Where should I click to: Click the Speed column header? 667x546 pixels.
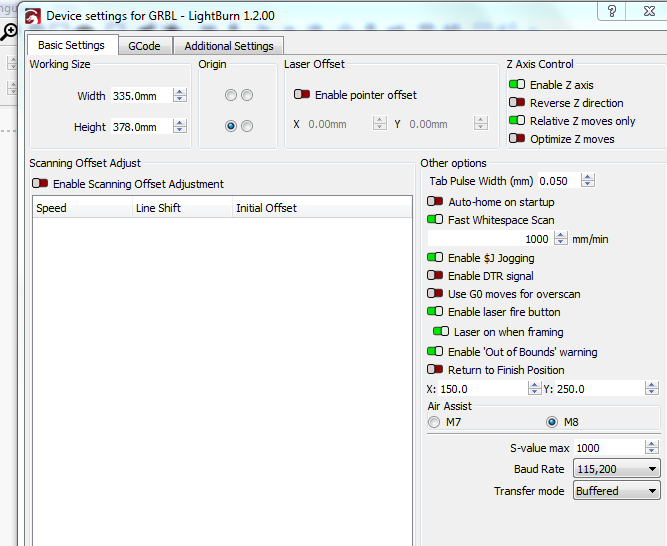click(83, 208)
